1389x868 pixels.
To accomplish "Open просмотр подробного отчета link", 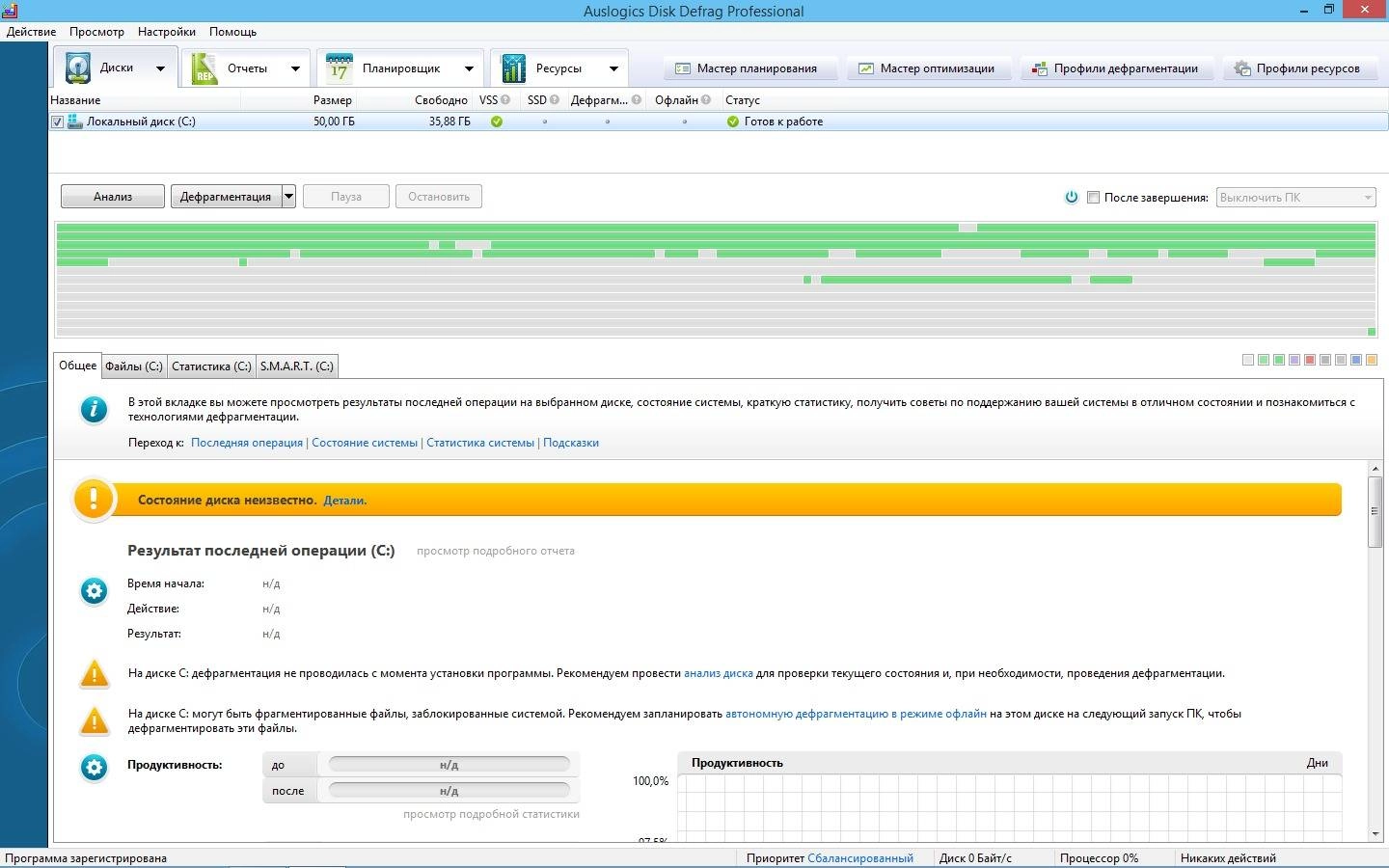I will [x=496, y=551].
